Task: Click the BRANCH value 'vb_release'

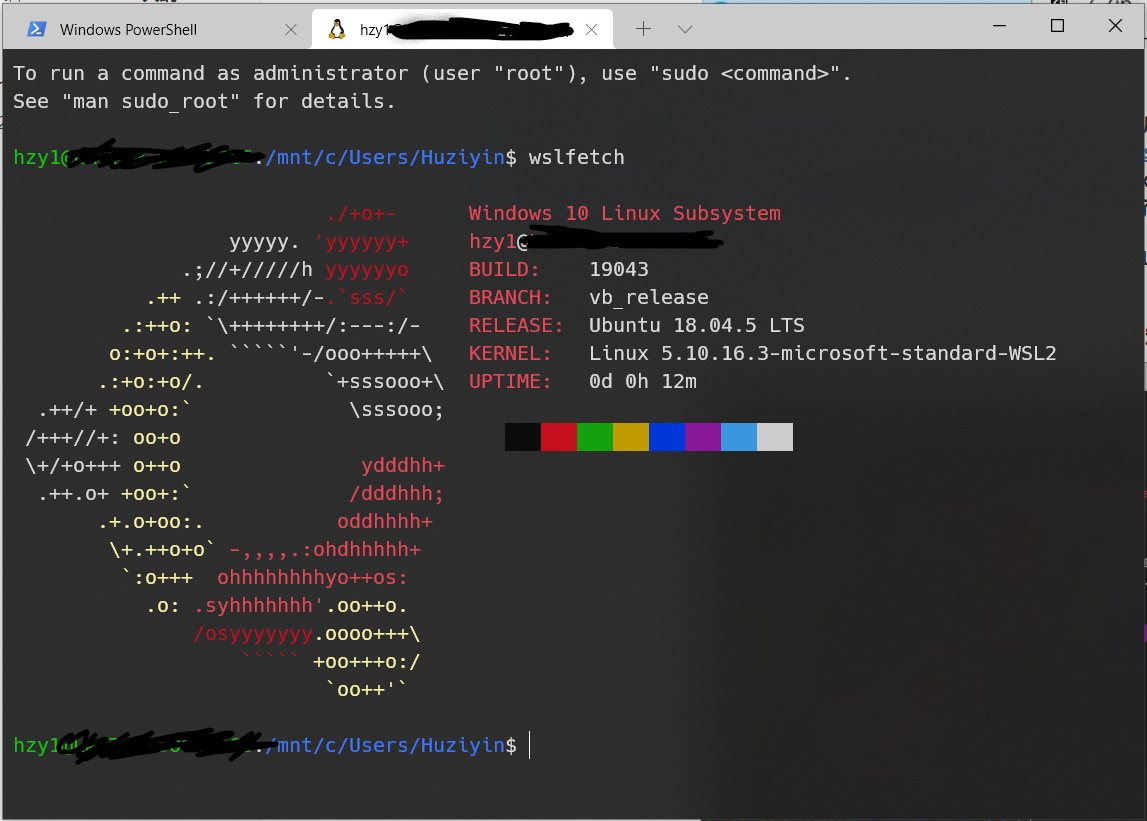Action: pyautogui.click(x=649, y=298)
